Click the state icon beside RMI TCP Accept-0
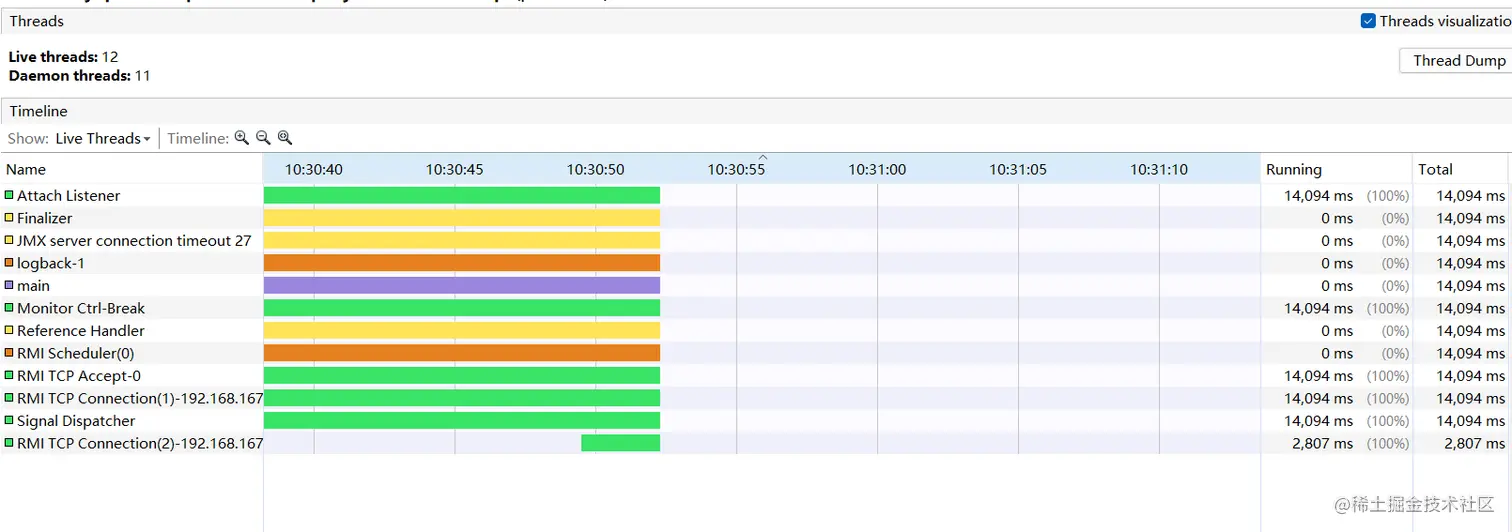Viewport: 1512px width, 532px height. (x=9, y=375)
